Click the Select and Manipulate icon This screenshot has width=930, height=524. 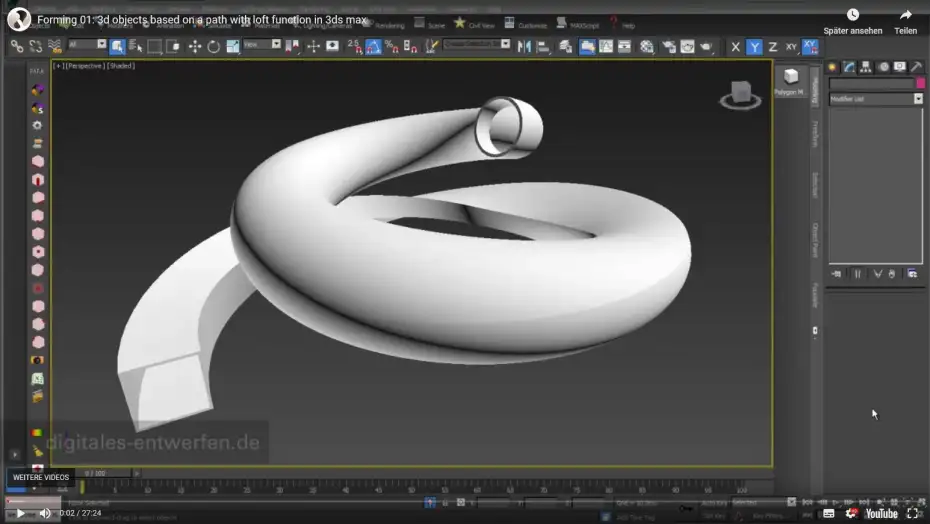point(313,46)
